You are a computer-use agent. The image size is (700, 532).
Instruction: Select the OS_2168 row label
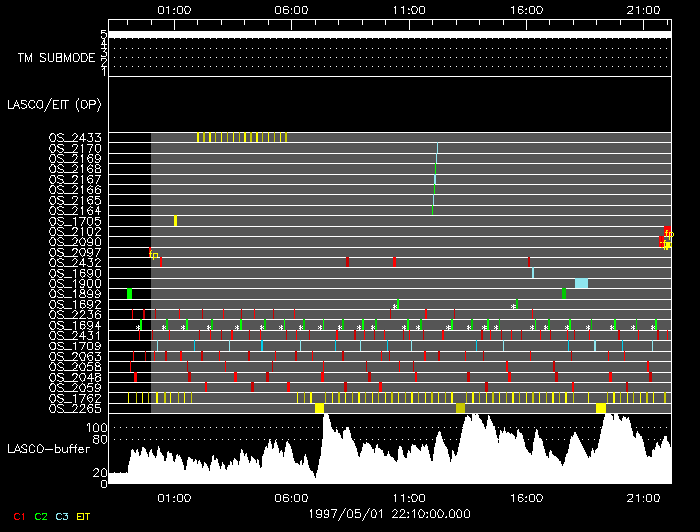[x=75, y=169]
